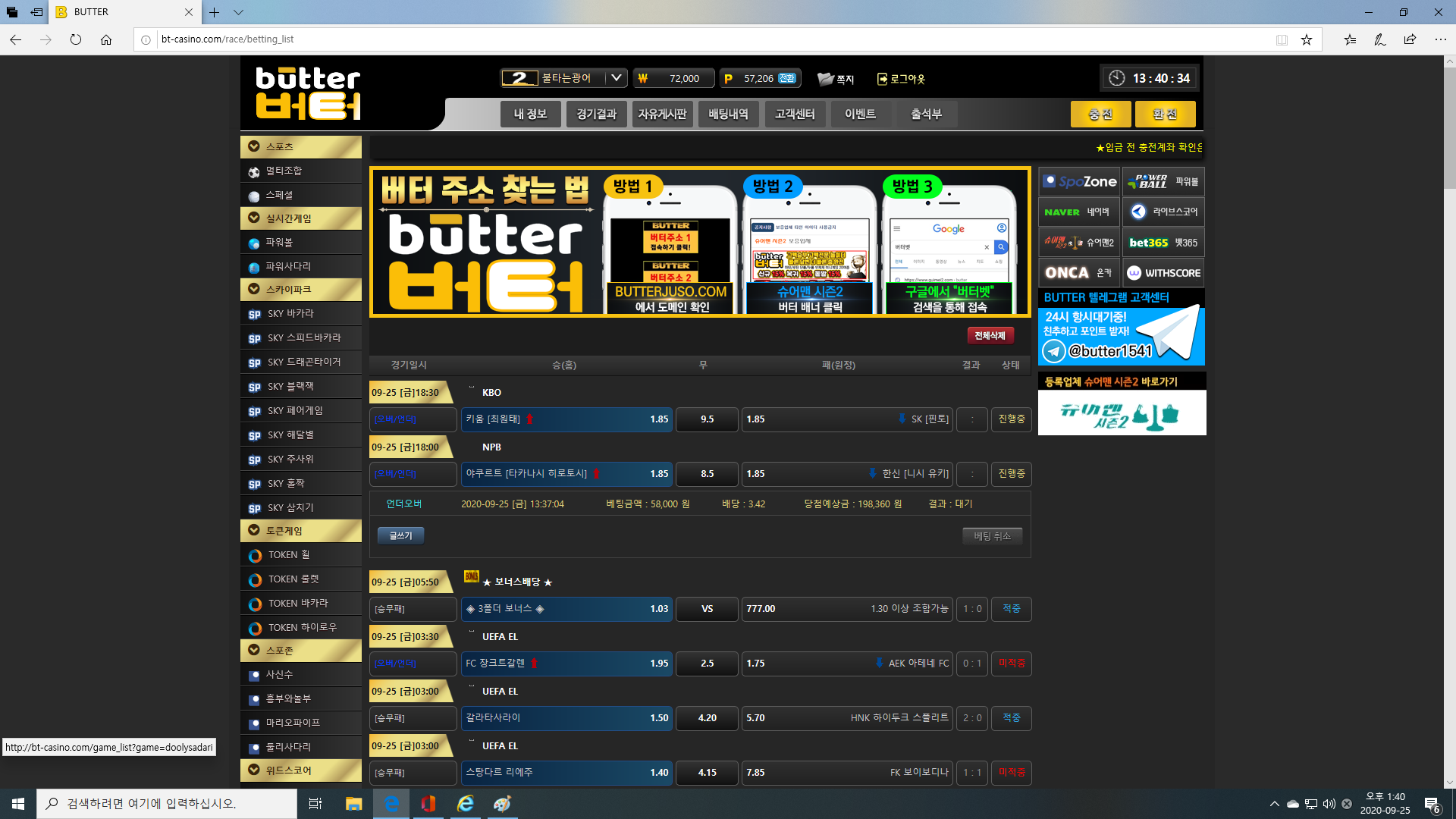
Task: Open the 고객센터 menu tab
Action: click(794, 115)
